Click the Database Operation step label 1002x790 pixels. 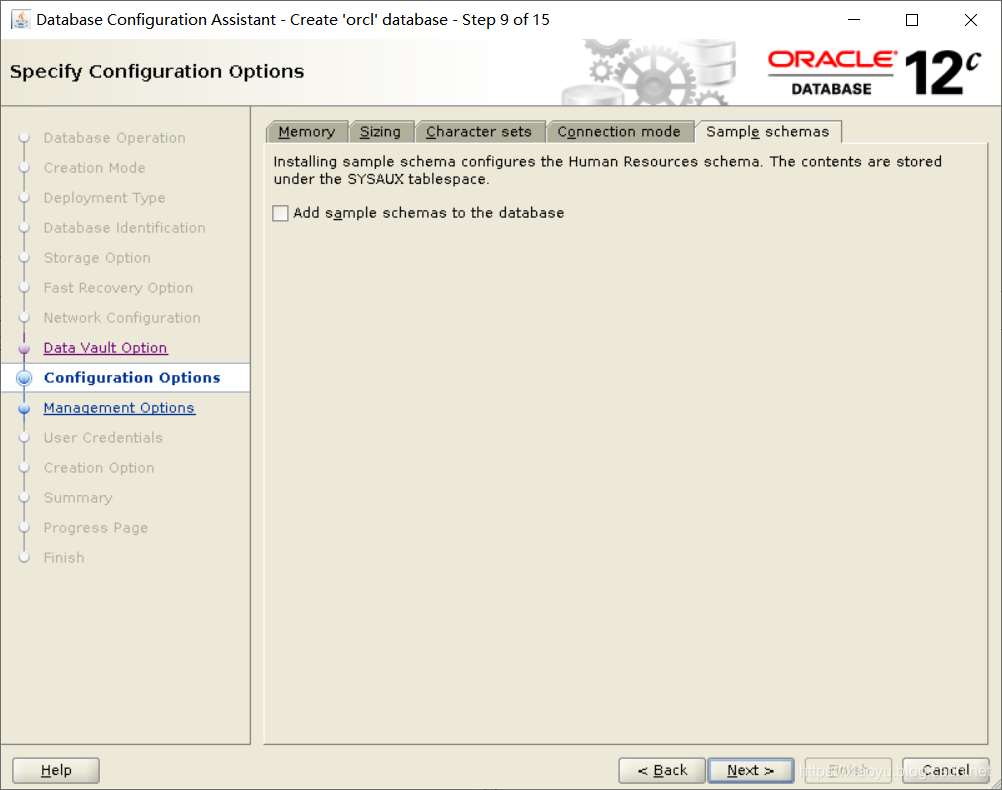(114, 138)
